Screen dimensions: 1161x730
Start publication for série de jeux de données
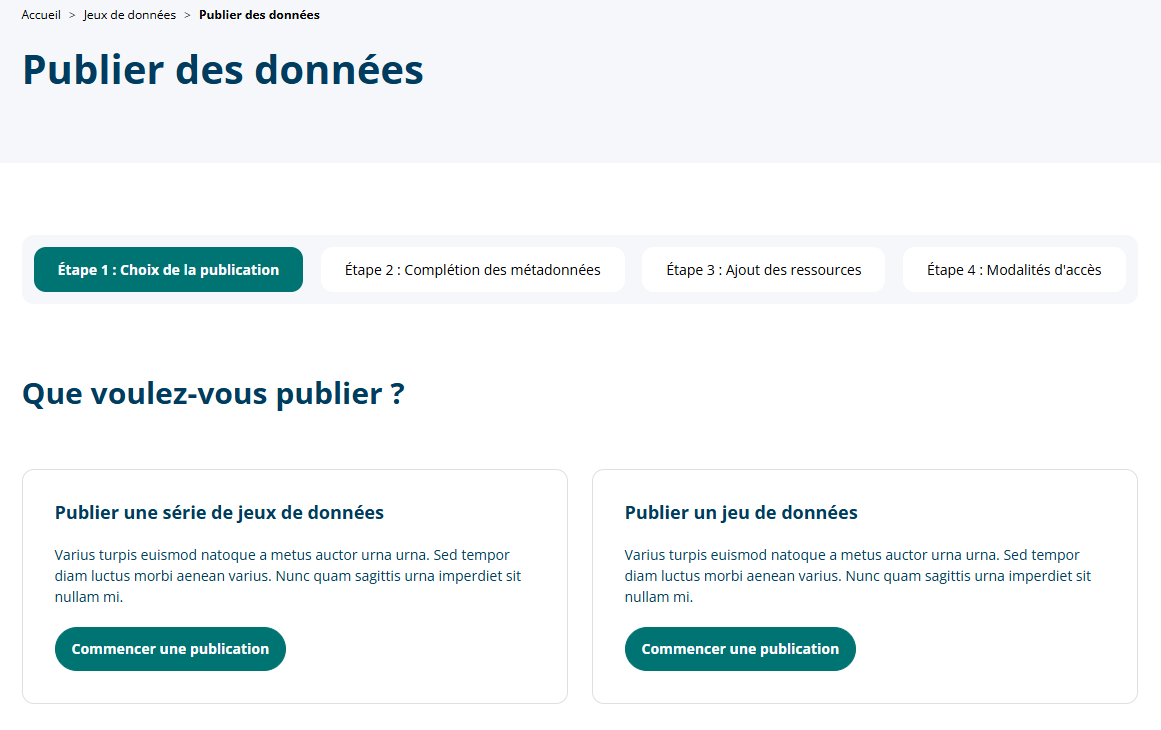pyautogui.click(x=170, y=649)
